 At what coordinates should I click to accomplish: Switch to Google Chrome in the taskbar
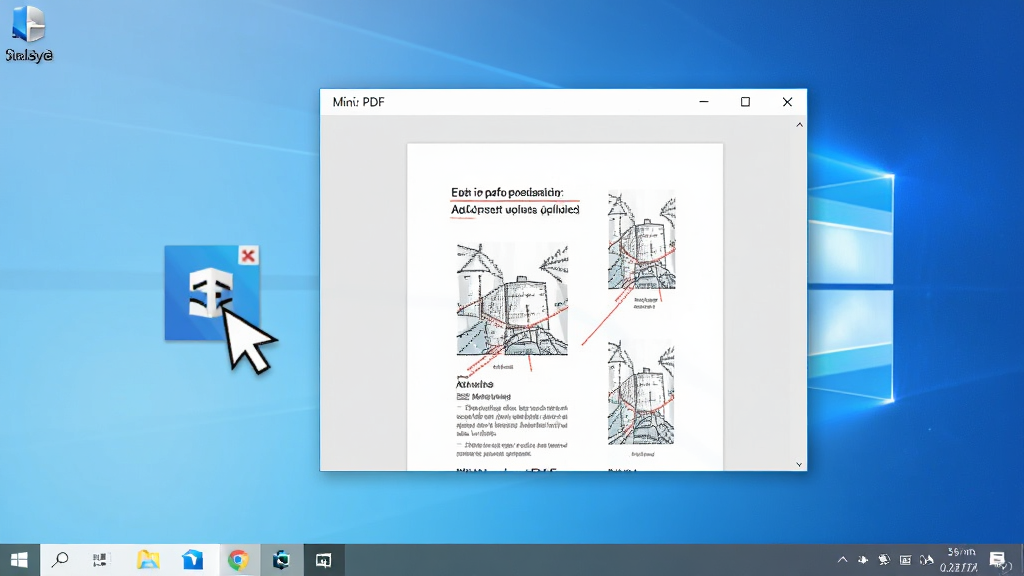(238, 560)
